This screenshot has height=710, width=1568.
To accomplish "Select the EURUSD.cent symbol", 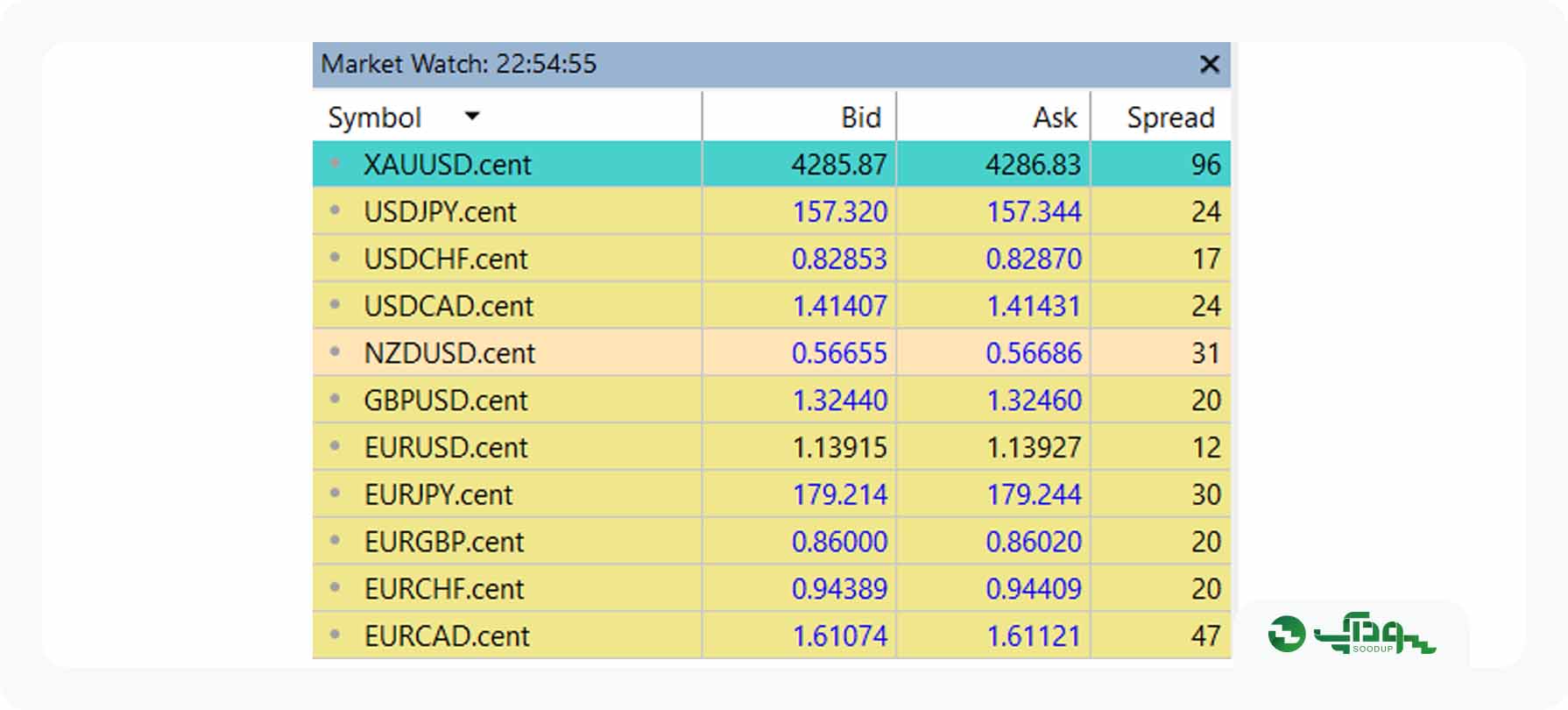I will click(446, 448).
